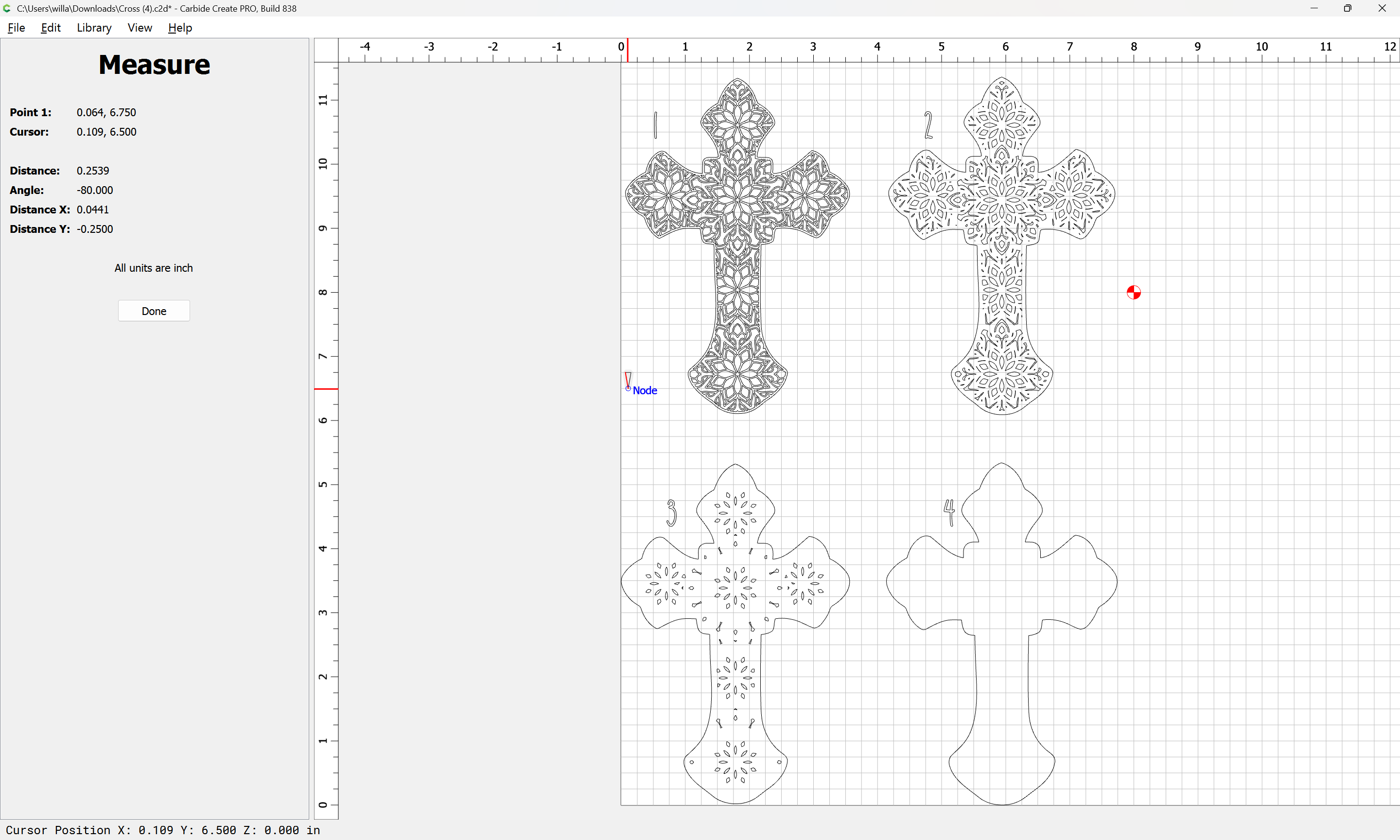Open the Library menu
Screen dimensions: 1400x840
click(94, 28)
